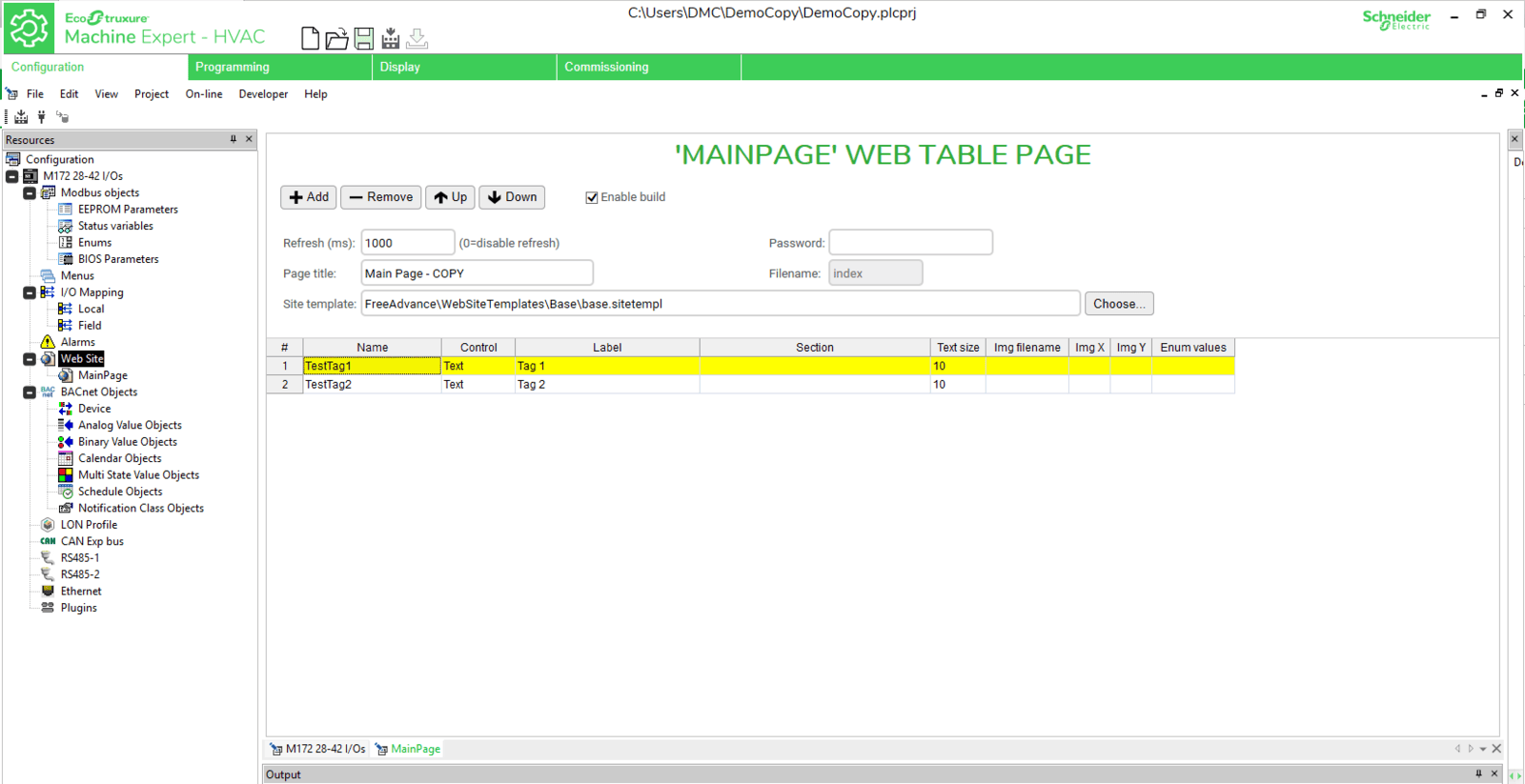
Task: Click the Add button
Action: tap(309, 197)
